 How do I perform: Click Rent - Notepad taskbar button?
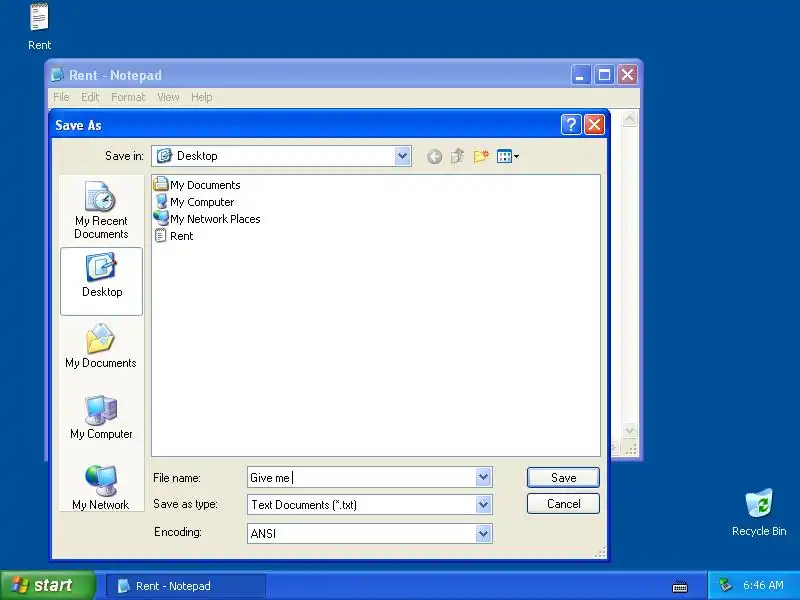(186, 586)
